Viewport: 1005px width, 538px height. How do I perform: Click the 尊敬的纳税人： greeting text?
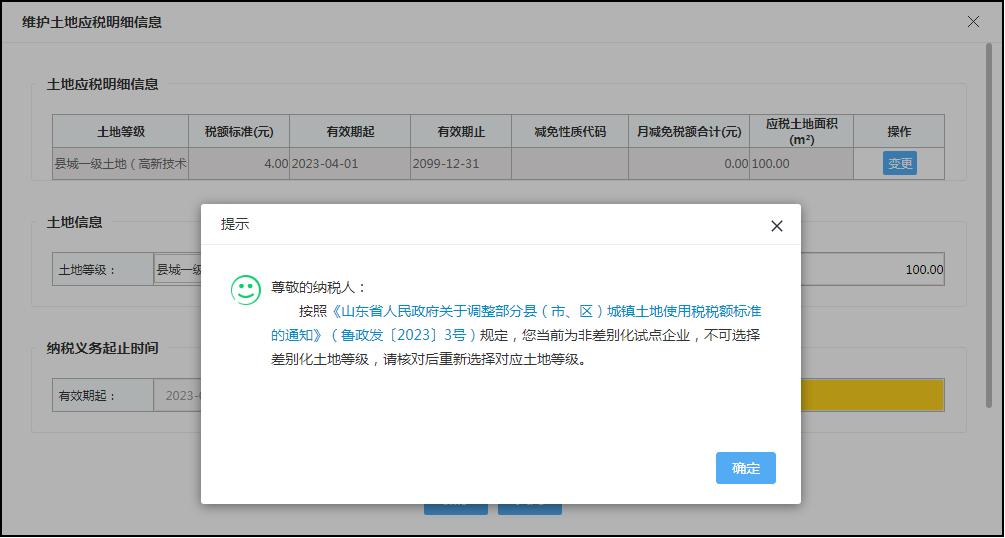[318, 287]
